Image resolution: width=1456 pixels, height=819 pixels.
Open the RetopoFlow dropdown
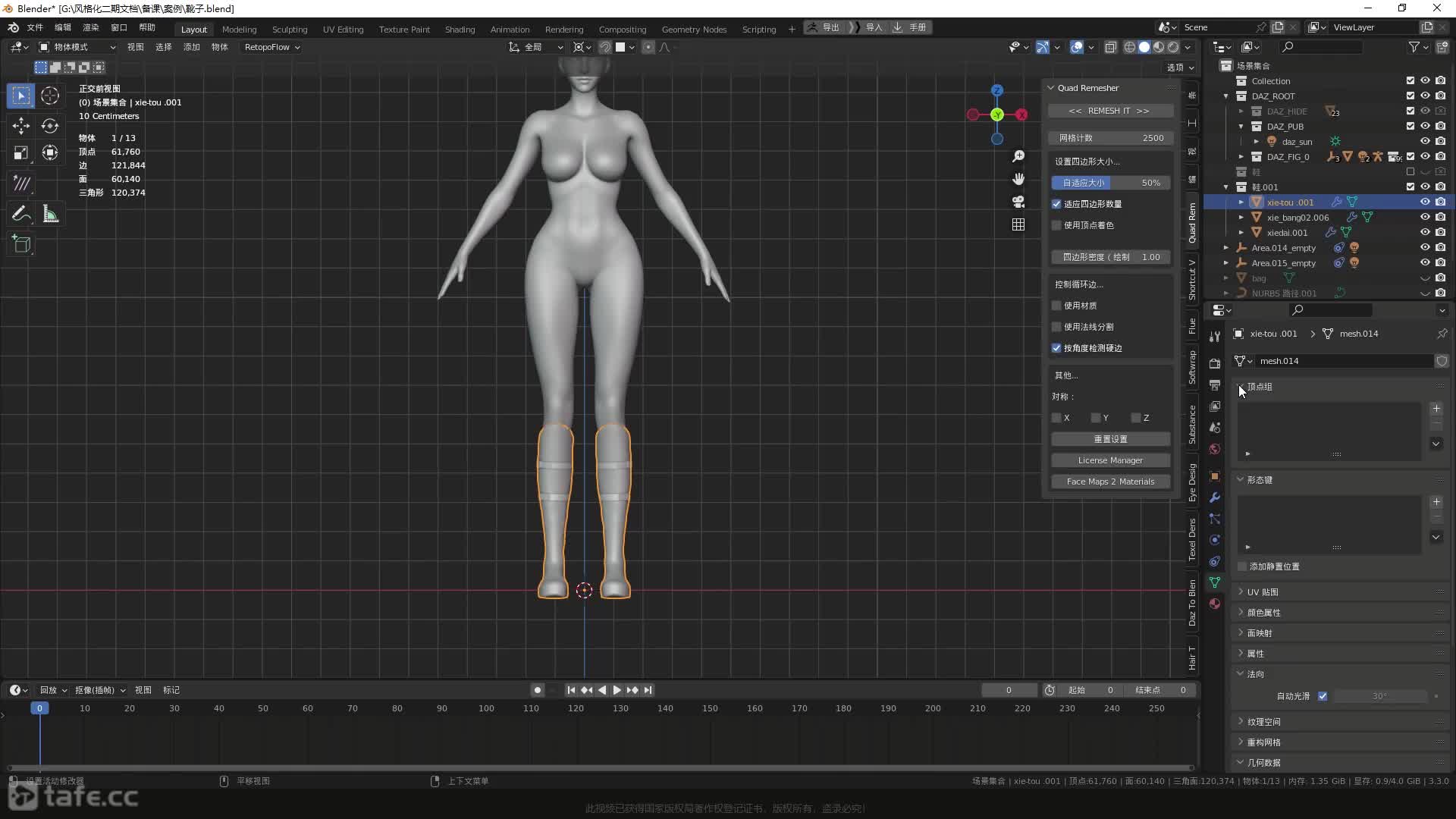pos(272,47)
